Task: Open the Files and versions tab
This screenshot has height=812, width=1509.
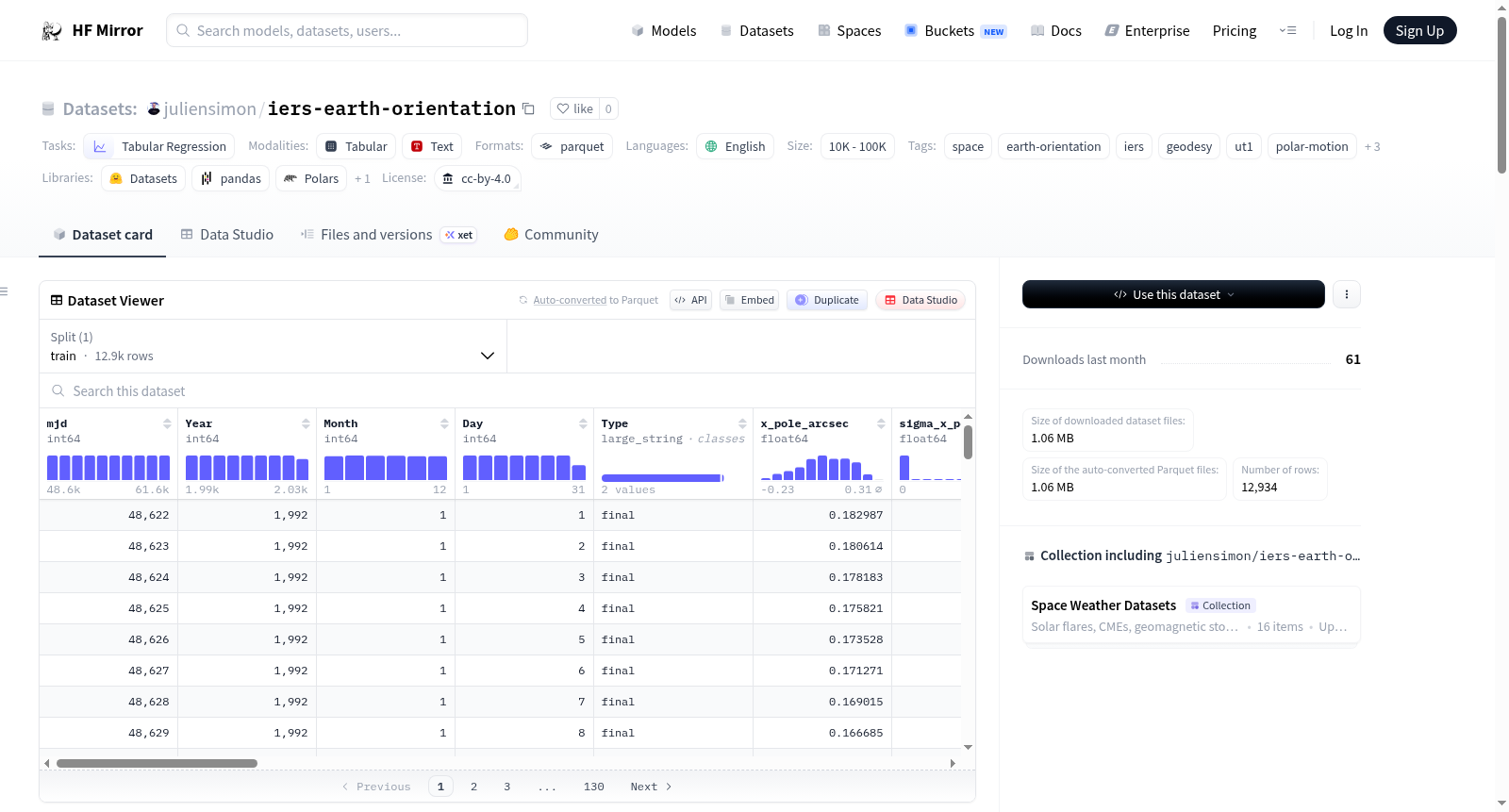Action: [x=389, y=235]
